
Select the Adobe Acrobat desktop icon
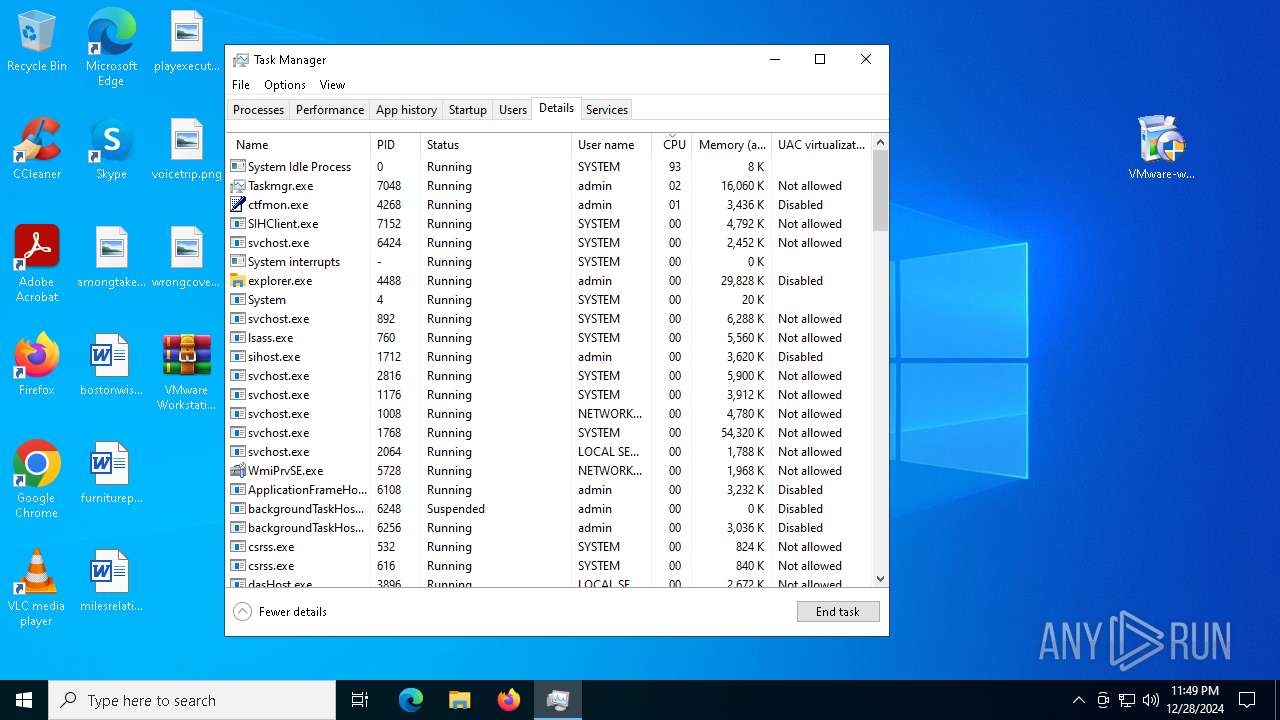click(37, 264)
